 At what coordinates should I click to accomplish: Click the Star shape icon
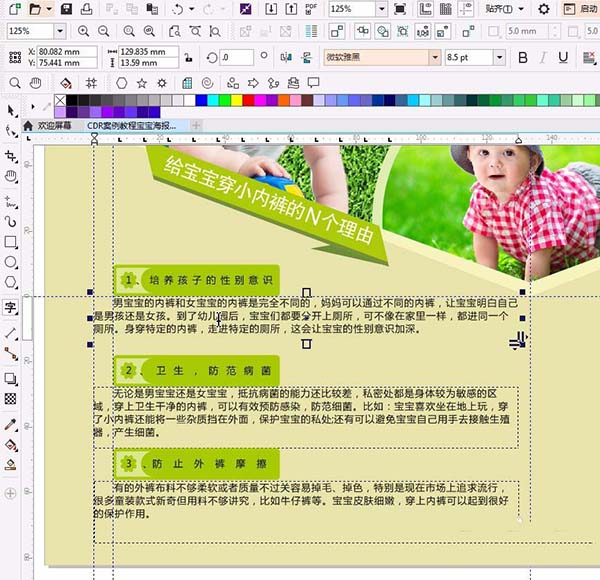pyautogui.click(x=142, y=83)
